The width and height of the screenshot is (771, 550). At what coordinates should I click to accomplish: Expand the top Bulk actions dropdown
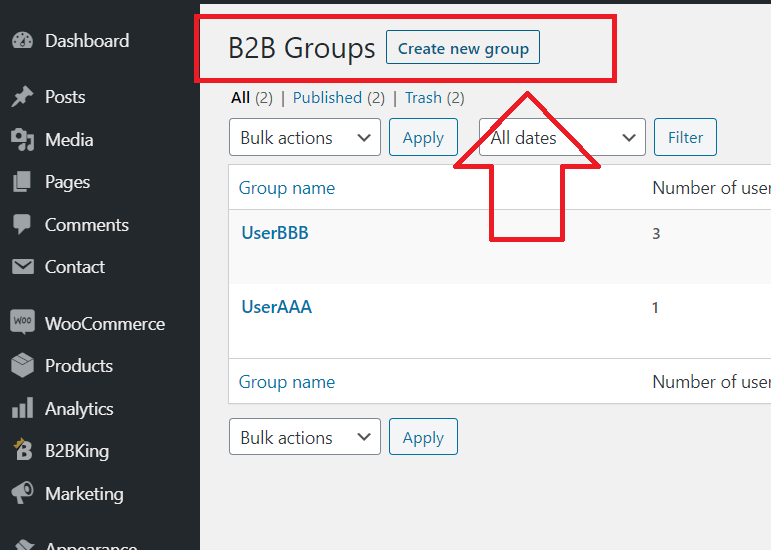(305, 137)
